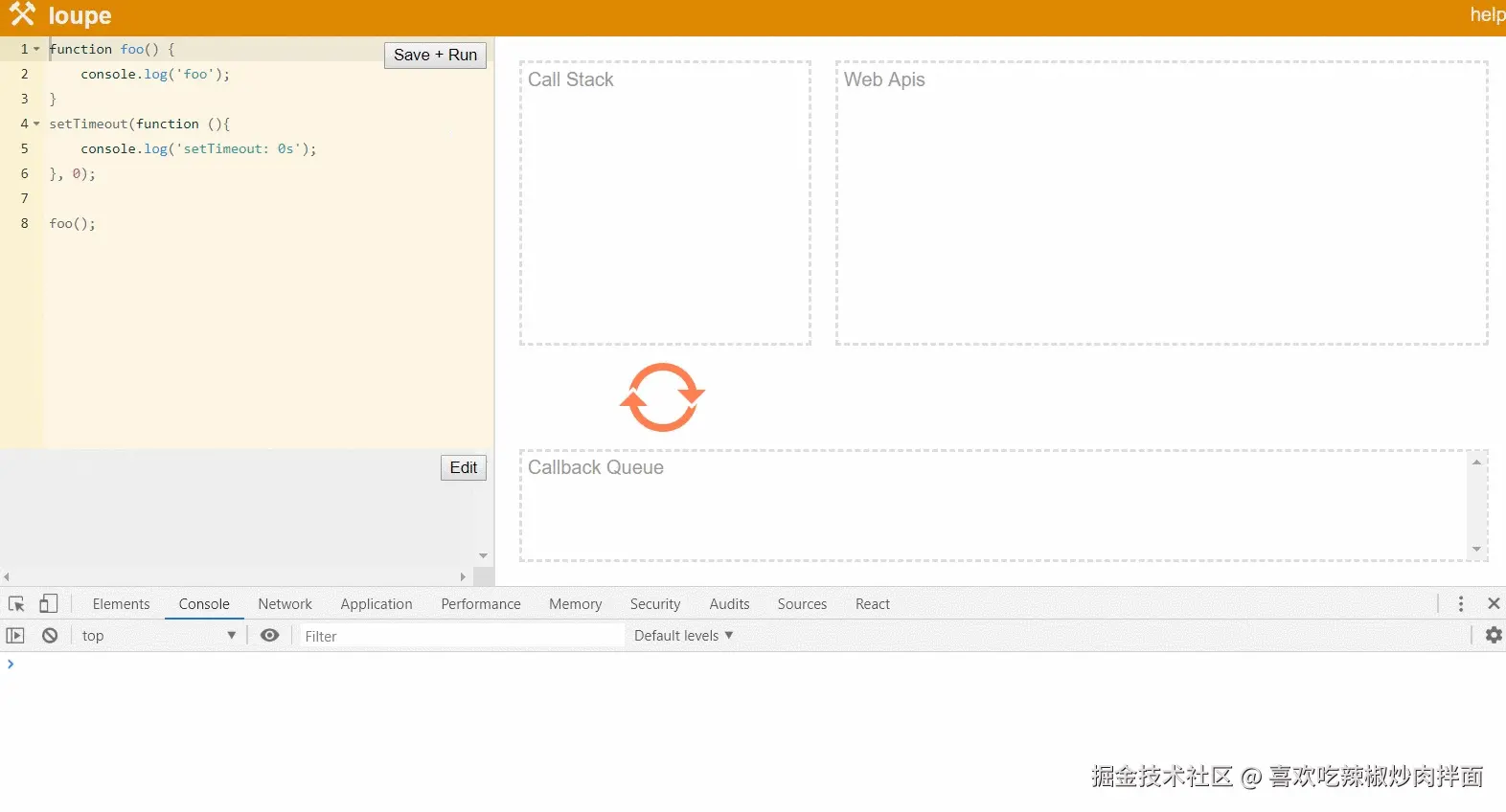Viewport: 1506px width, 812px height.
Task: Click editor horizontal scrollbar left arrow
Action: tap(7, 577)
